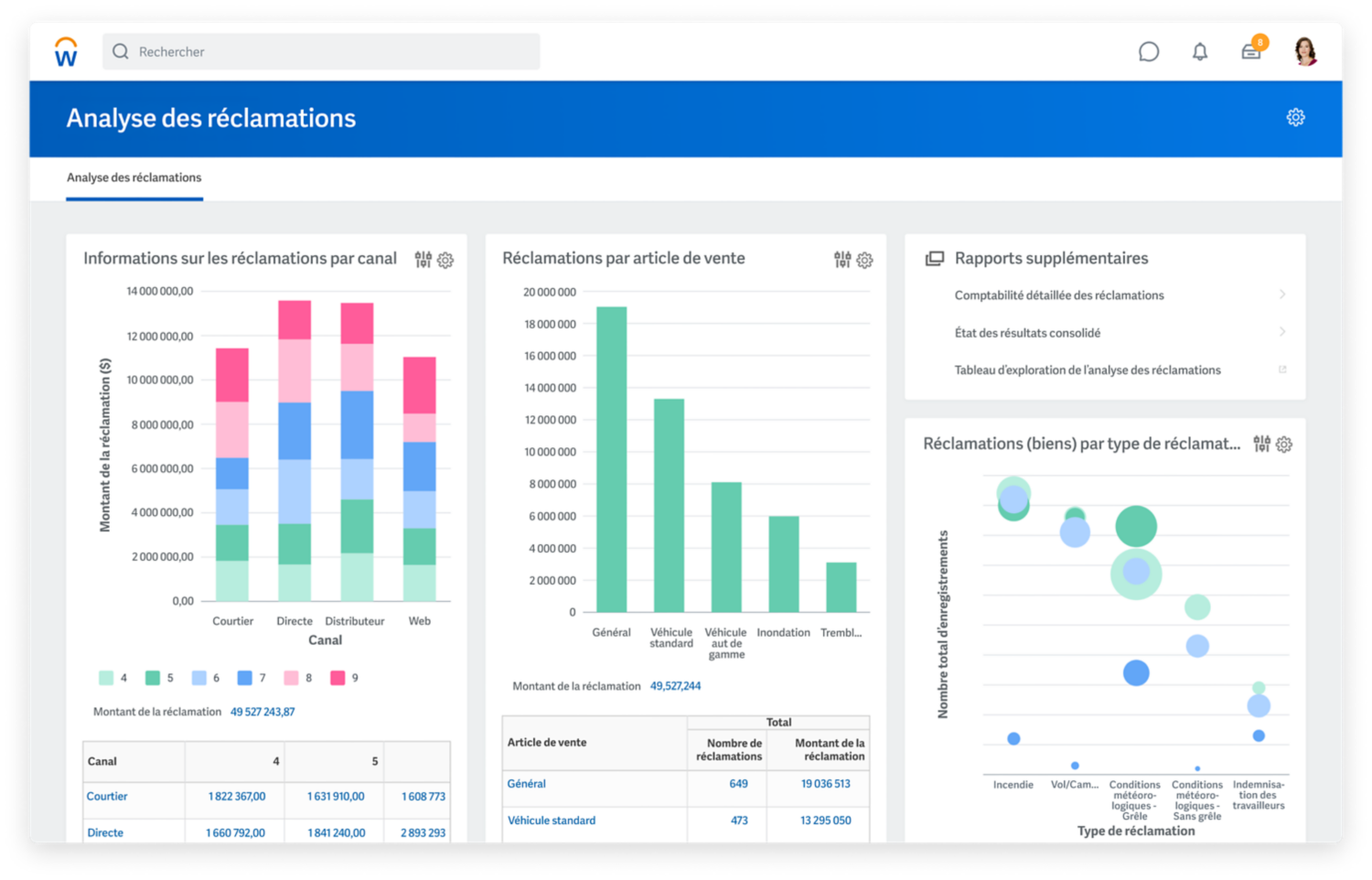Click value 1 660 792,00 in Directe row
This screenshot has height=880, width=1372.
(x=235, y=832)
